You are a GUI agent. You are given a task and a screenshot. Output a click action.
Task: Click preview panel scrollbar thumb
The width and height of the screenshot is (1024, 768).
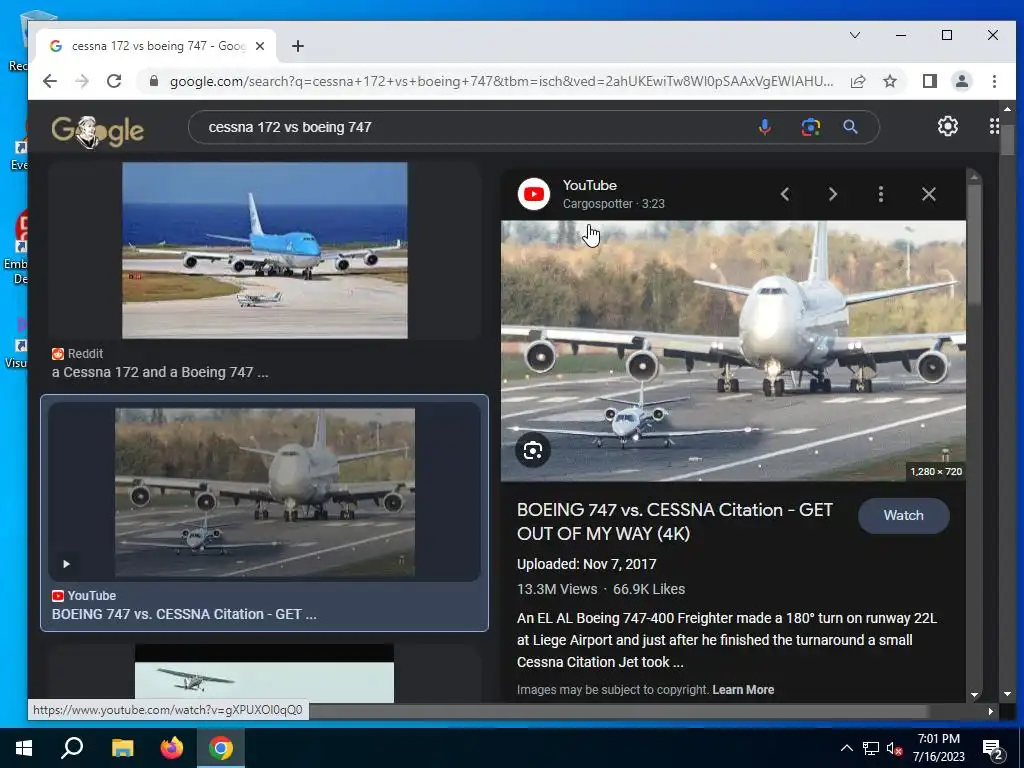pyautogui.click(x=974, y=245)
